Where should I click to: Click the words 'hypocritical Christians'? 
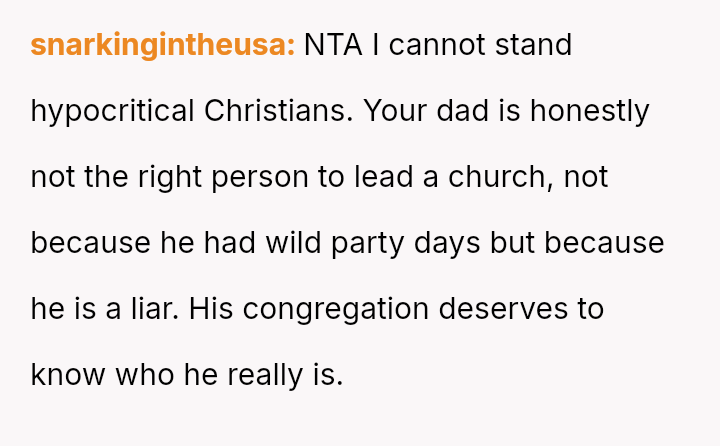coord(192,111)
